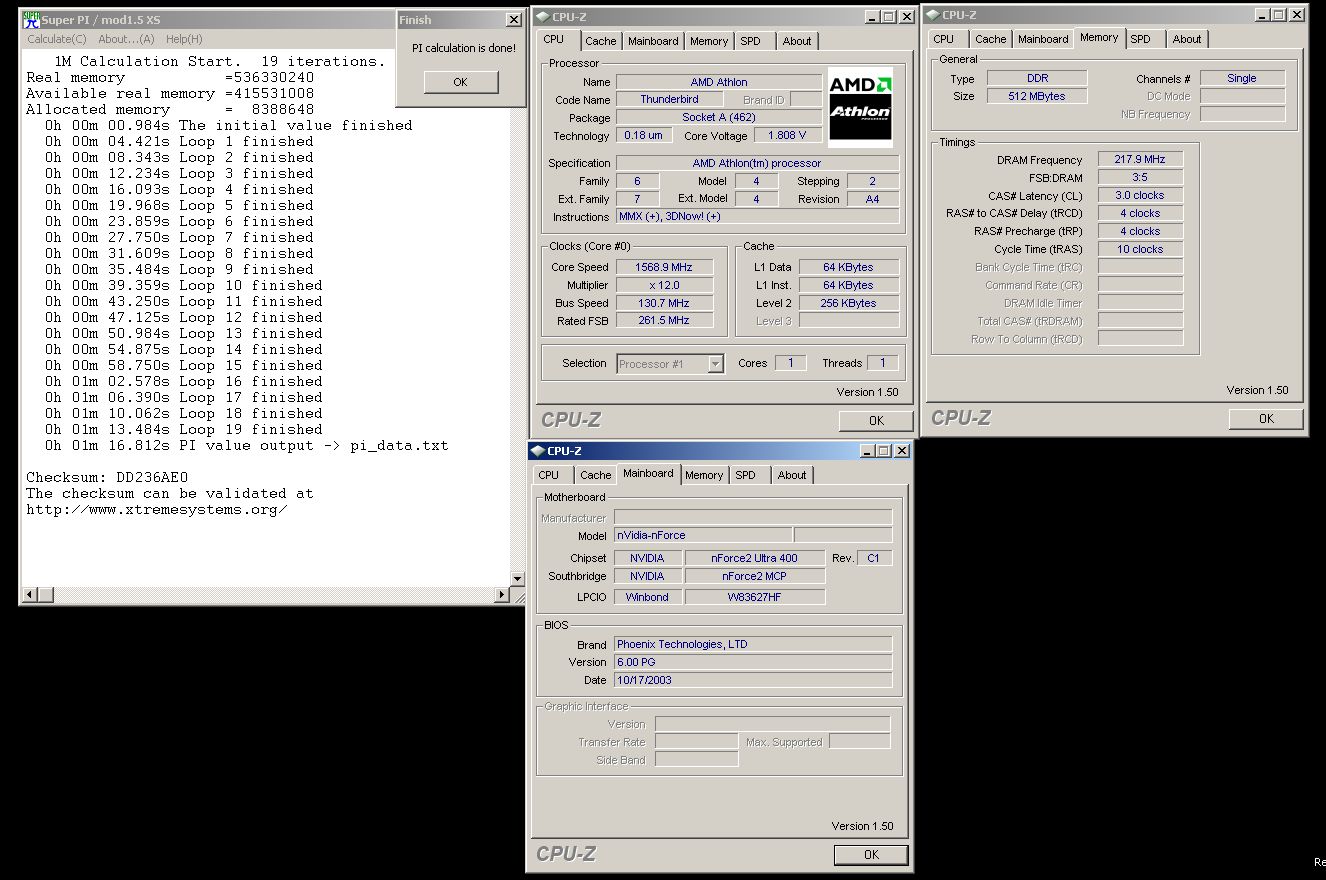The image size is (1326, 880).
Task: Open the Calculate(C) menu in Super PI
Action: point(57,39)
